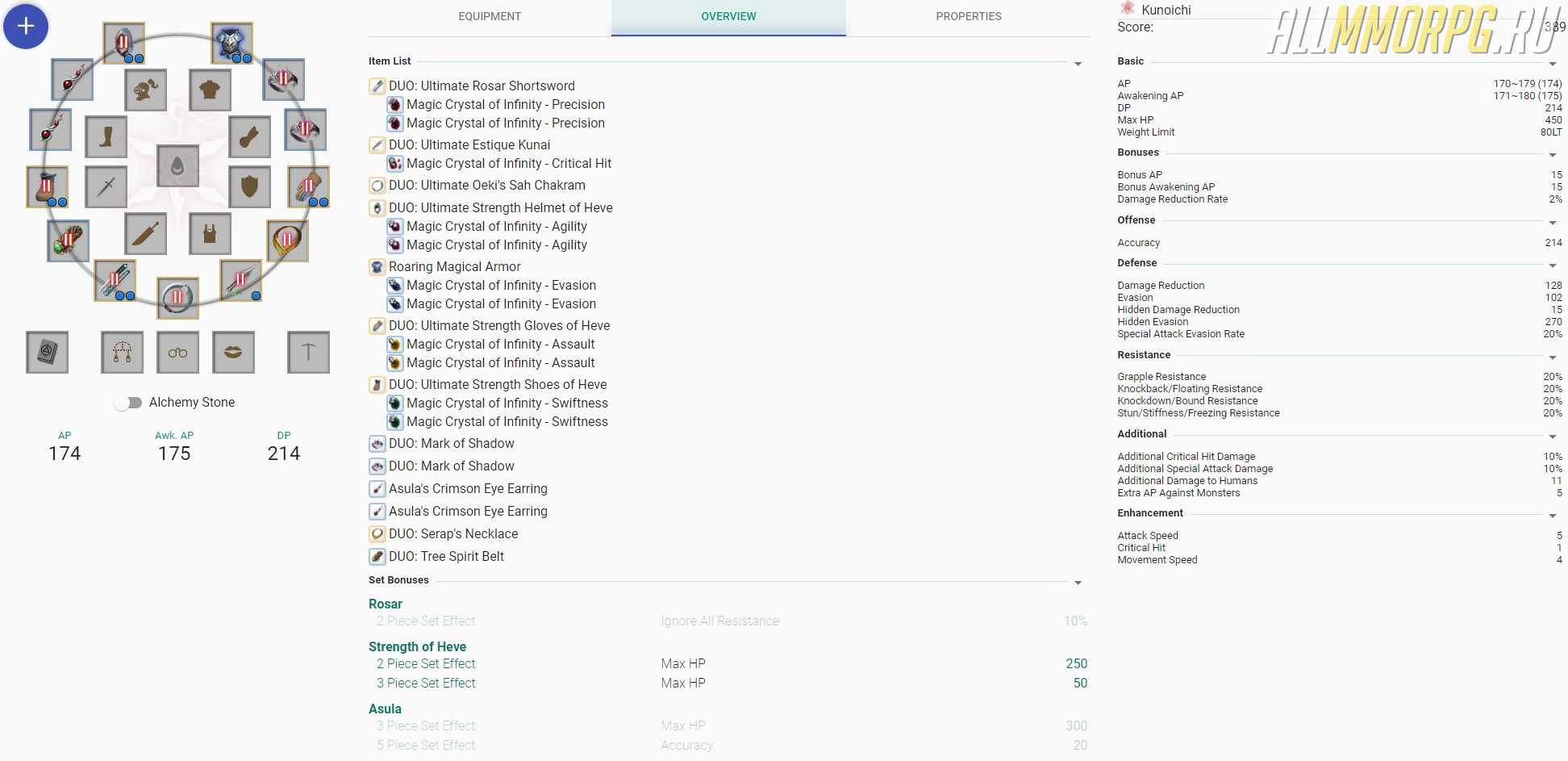Click the Additional Critical Hit Damage row
Screen dimensions: 1568x761
[x=1340, y=456]
